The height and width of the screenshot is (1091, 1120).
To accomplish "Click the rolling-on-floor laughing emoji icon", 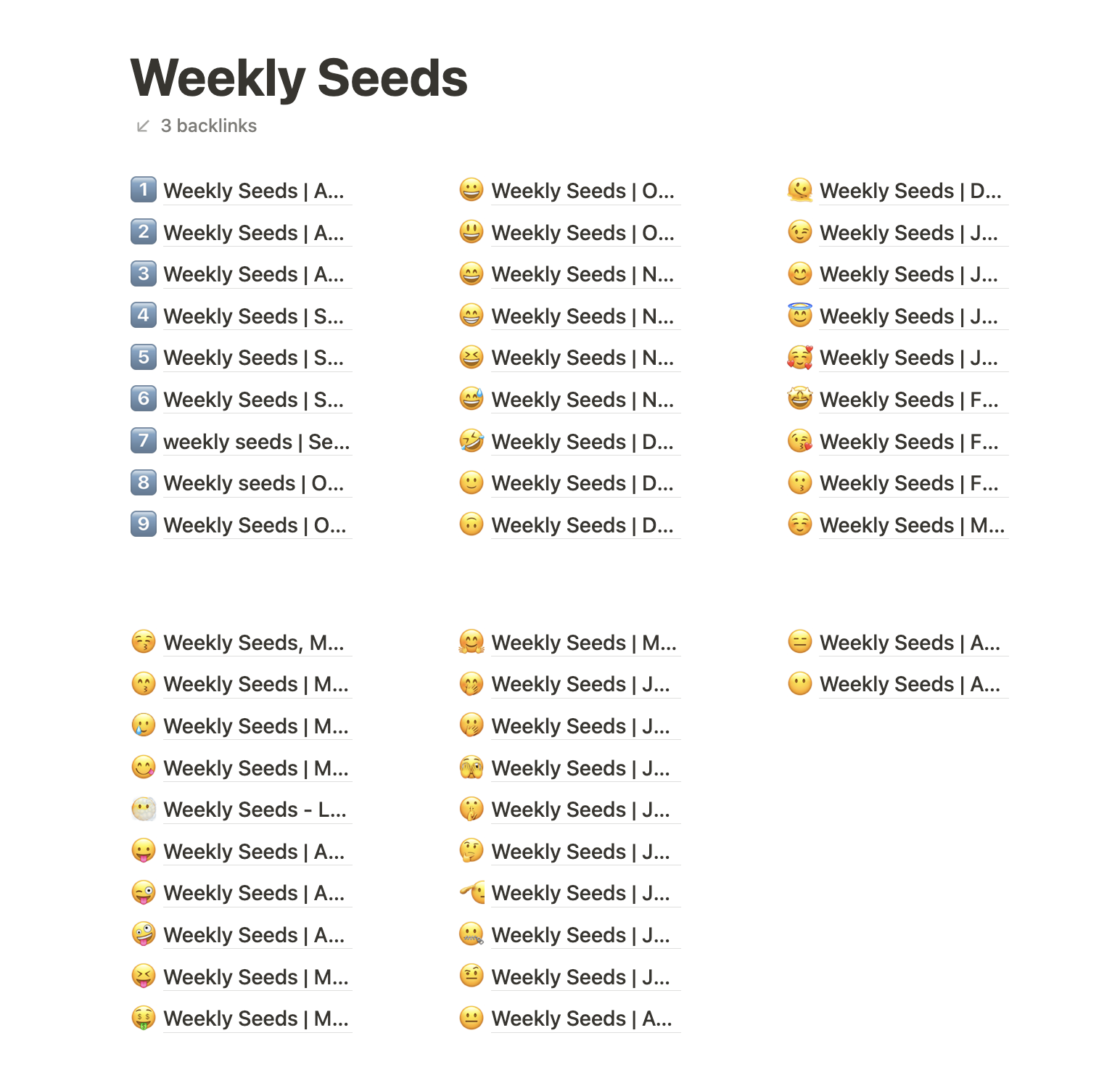I will pos(472,441).
